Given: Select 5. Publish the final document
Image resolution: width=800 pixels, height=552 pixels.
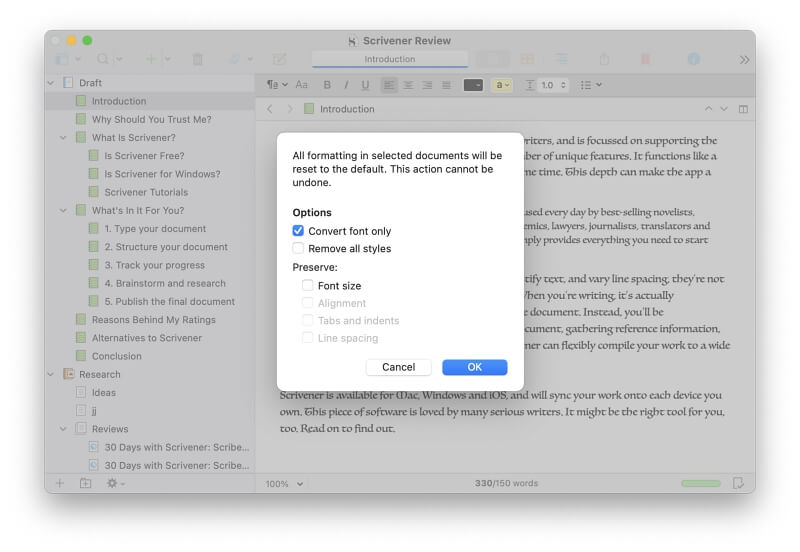Looking at the screenshot, I should pos(150,302).
